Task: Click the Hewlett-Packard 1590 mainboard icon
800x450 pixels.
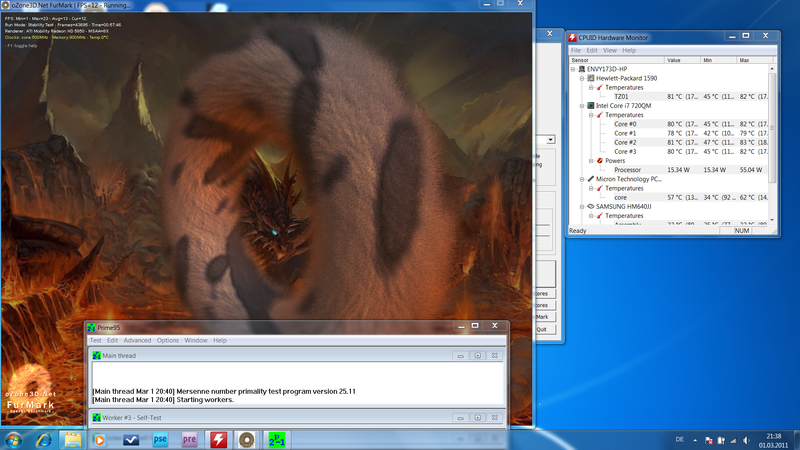Action: coord(591,78)
